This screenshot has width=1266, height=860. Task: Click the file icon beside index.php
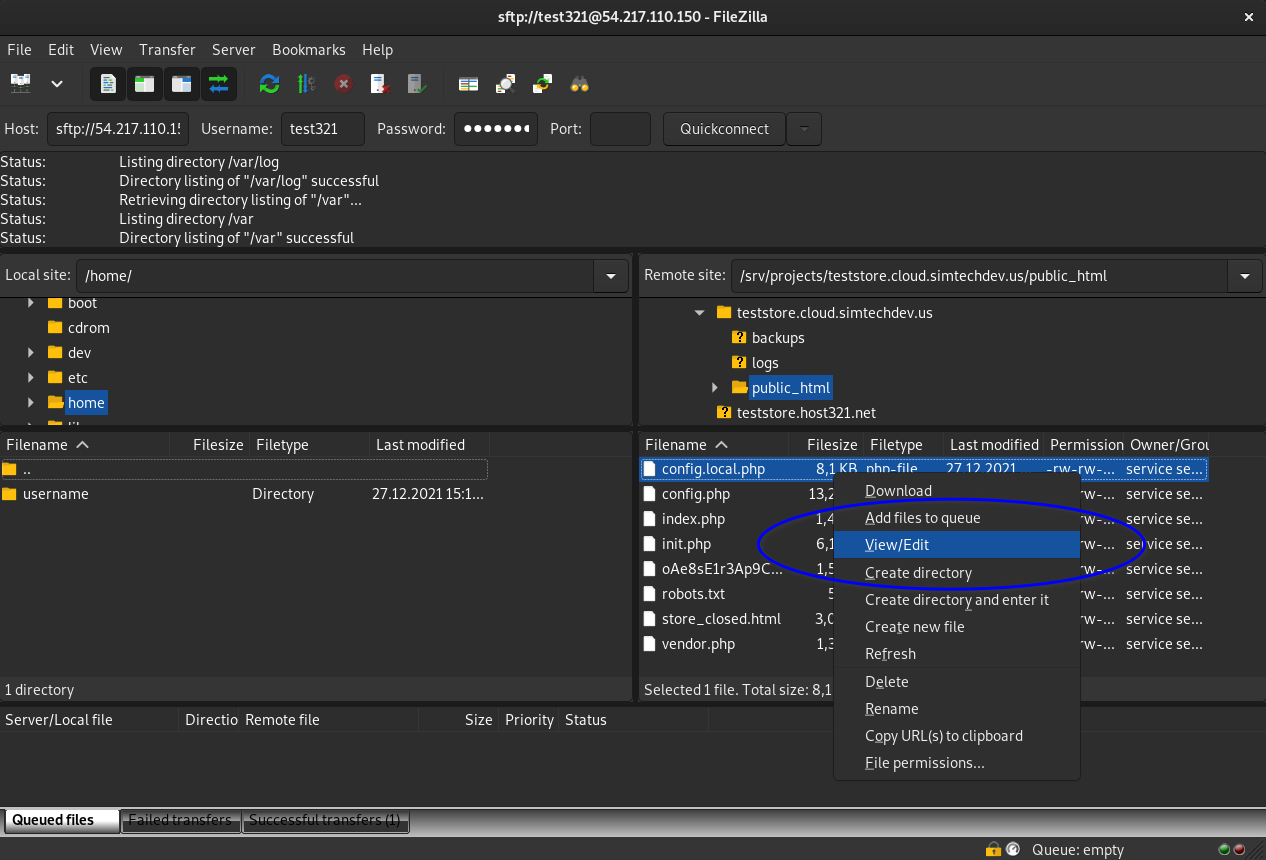coord(649,519)
